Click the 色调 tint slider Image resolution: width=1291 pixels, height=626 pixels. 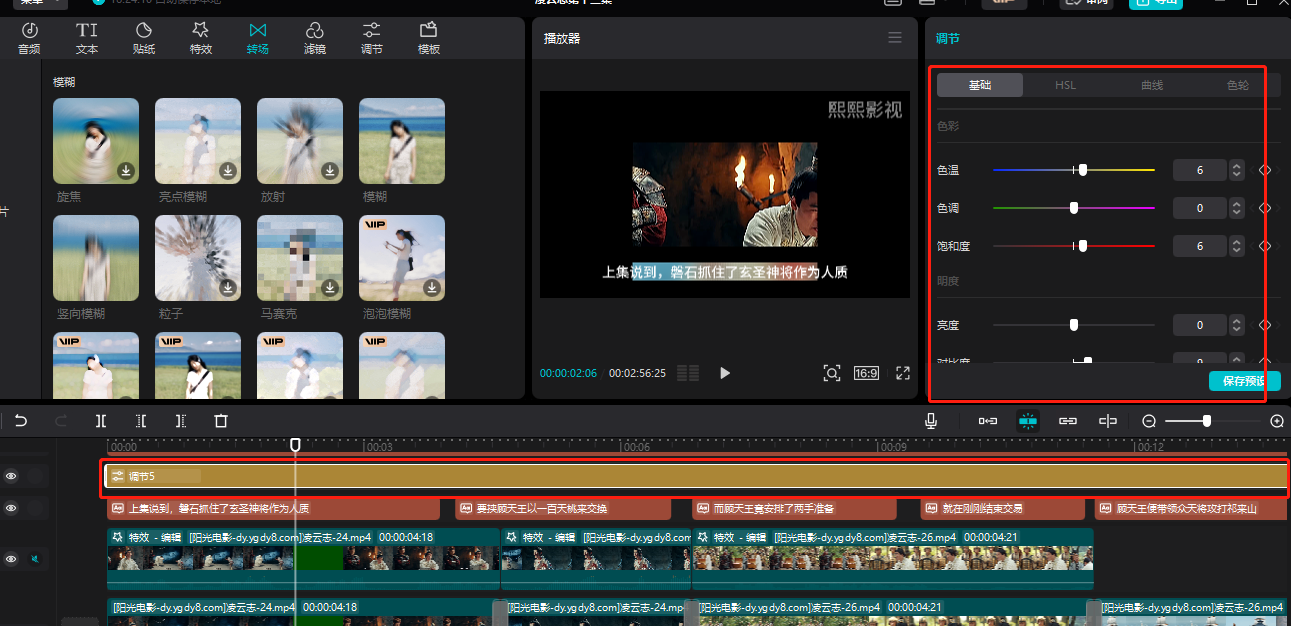pos(1074,208)
